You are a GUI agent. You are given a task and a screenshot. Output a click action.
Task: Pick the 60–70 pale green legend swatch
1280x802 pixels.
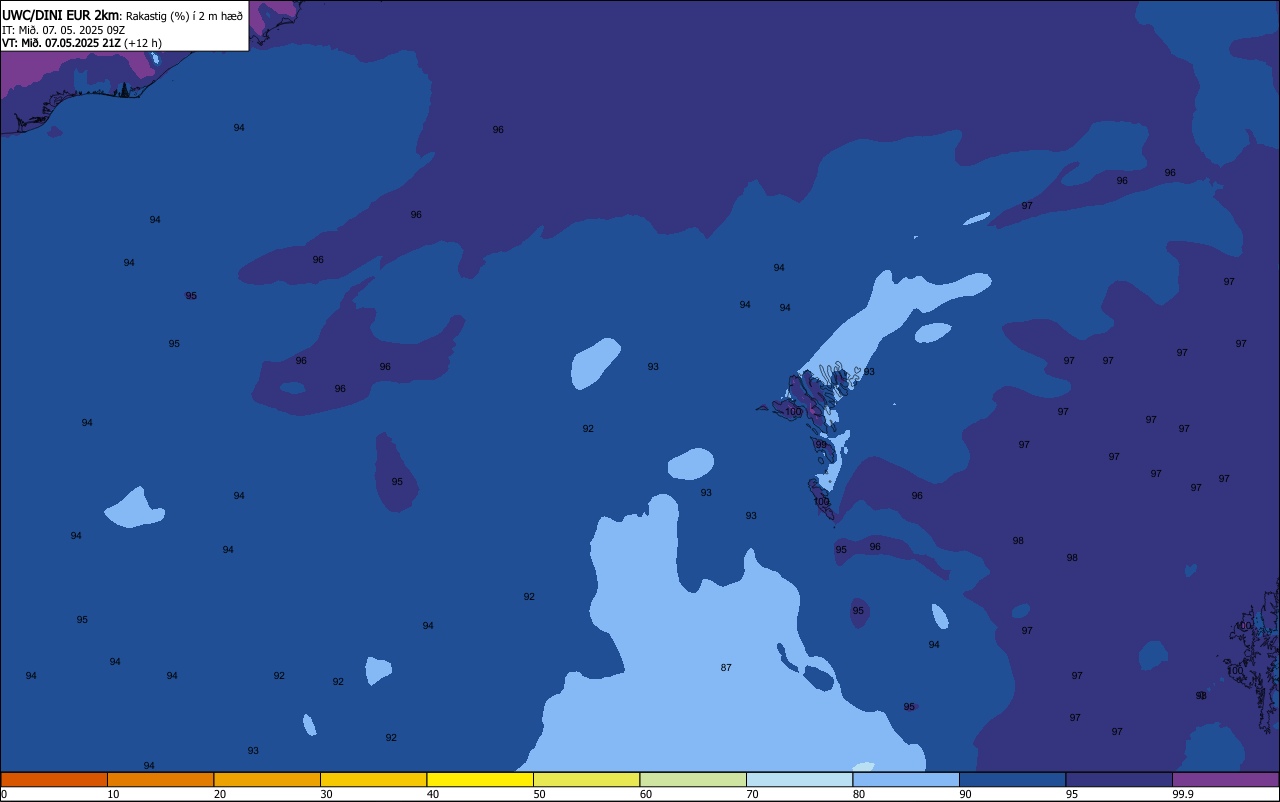pyautogui.click(x=693, y=779)
